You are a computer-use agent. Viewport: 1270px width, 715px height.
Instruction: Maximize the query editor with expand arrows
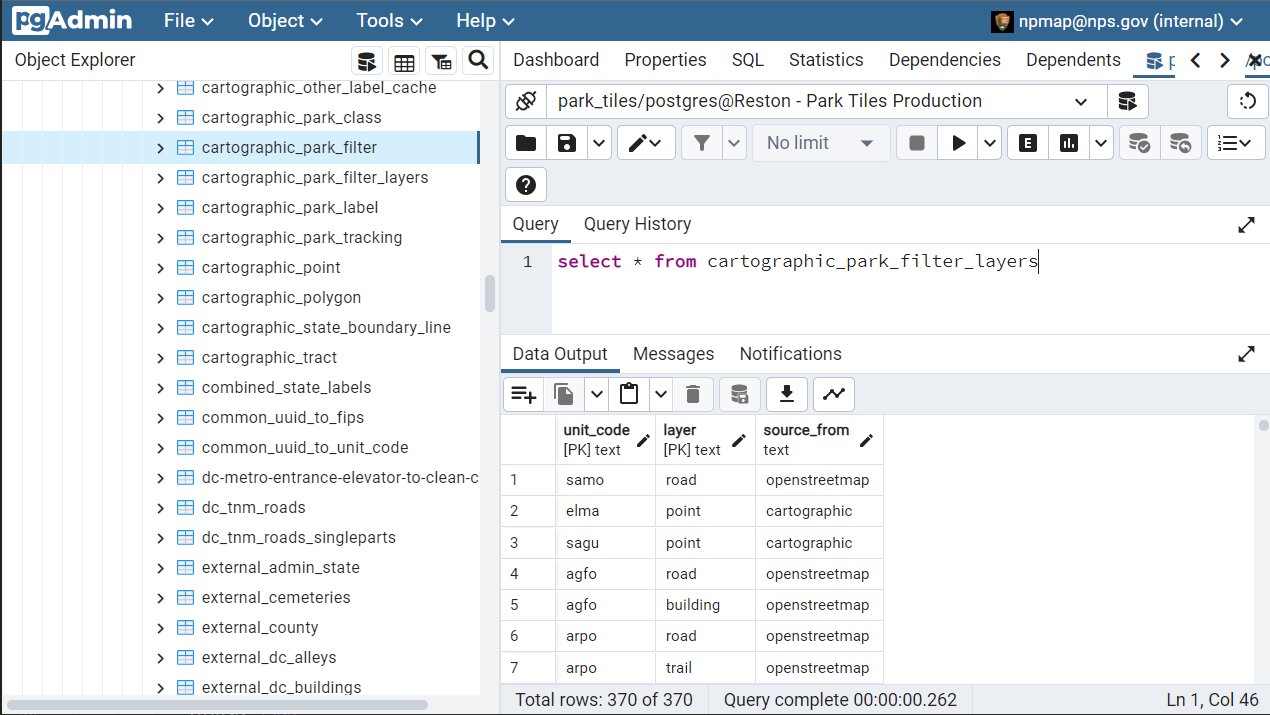click(1246, 225)
